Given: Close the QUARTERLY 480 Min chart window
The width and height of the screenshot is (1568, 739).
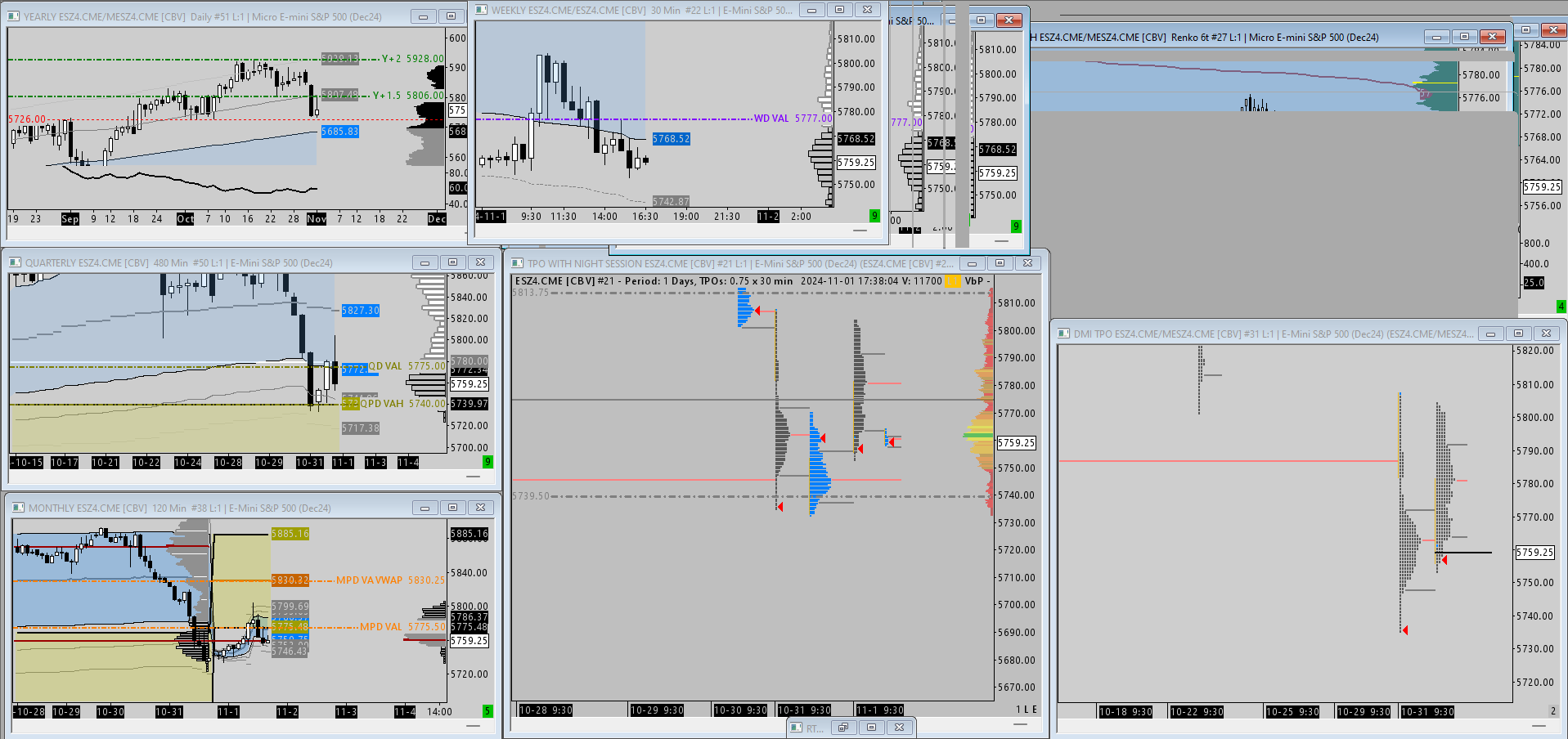Looking at the screenshot, I should [x=480, y=262].
